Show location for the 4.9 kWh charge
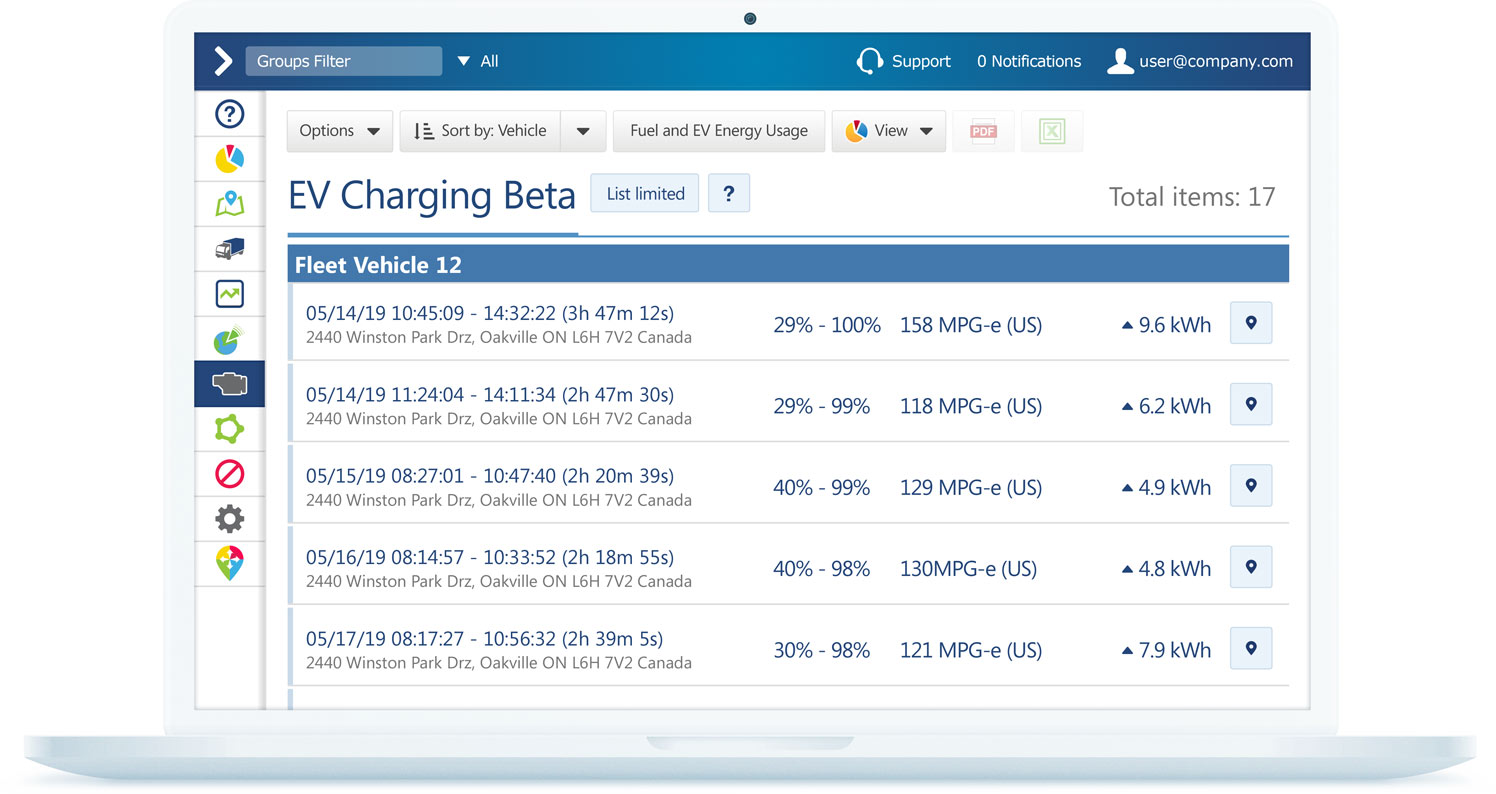 pos(1251,485)
